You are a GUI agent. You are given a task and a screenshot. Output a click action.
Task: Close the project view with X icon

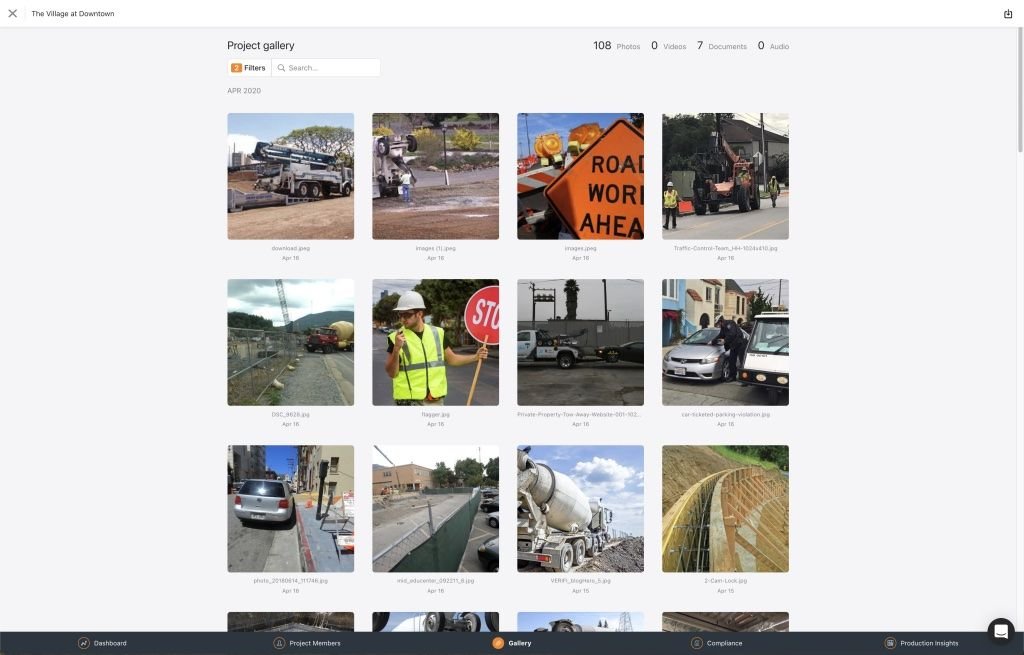tap(12, 13)
